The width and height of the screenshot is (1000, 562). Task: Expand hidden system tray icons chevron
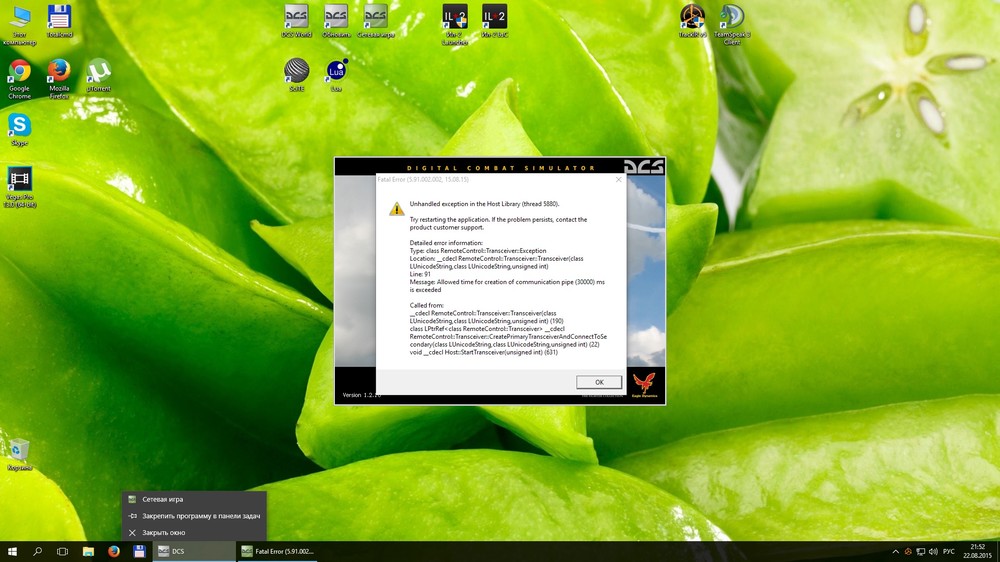click(895, 552)
